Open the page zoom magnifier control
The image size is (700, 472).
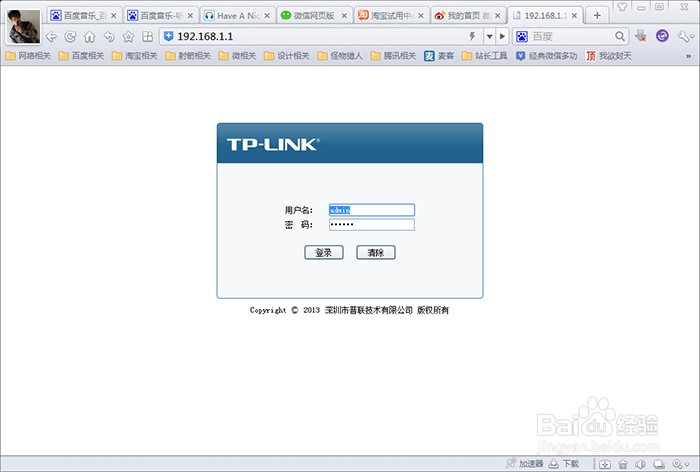680,464
